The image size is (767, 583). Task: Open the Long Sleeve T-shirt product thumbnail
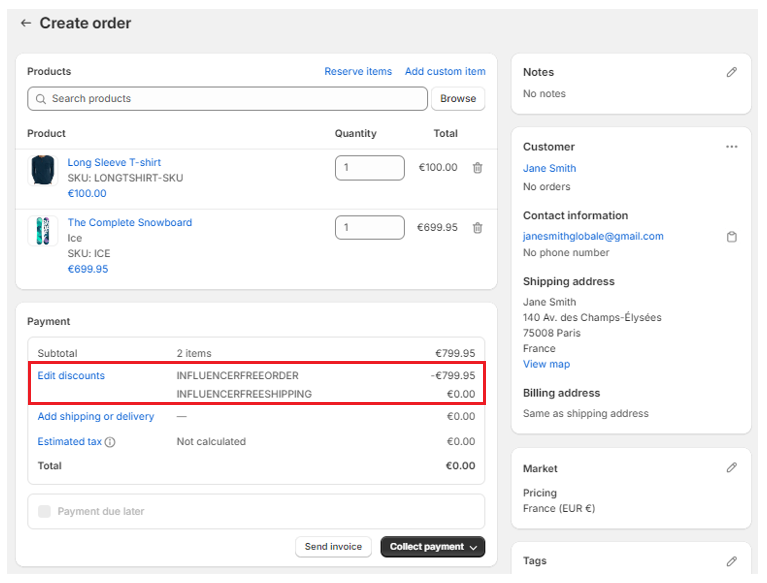point(43,170)
